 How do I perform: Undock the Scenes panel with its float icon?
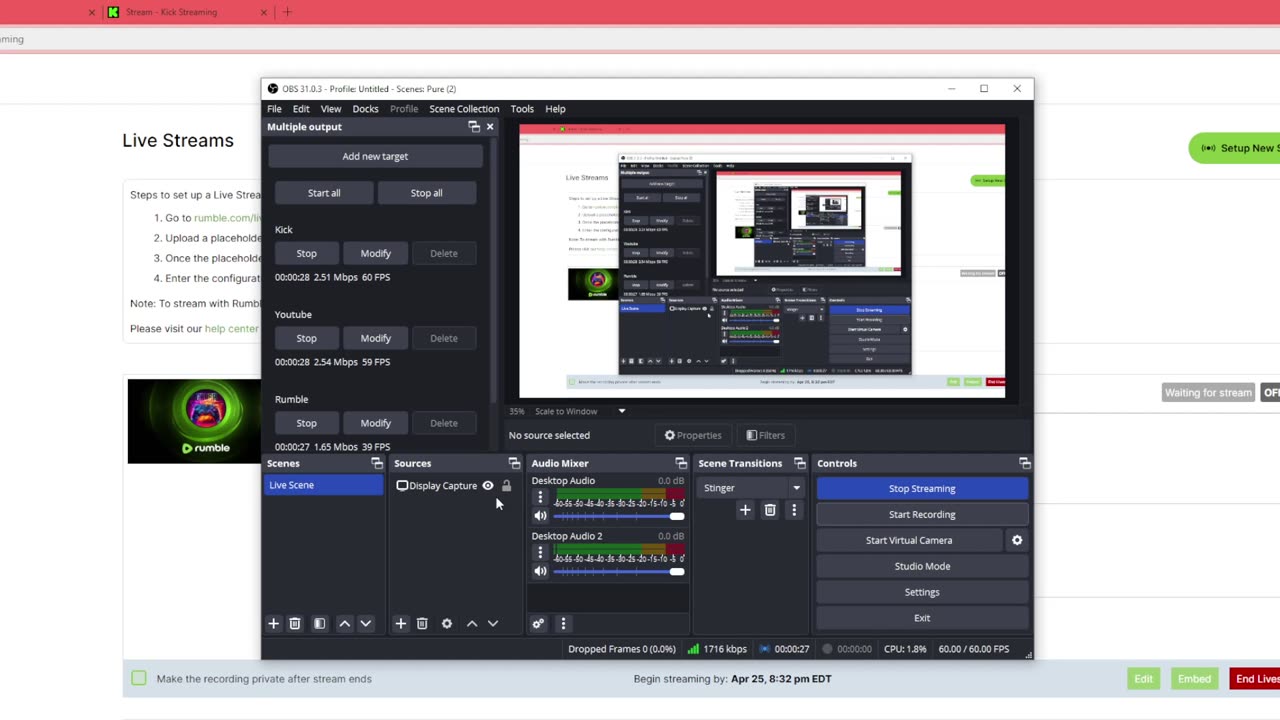click(377, 463)
